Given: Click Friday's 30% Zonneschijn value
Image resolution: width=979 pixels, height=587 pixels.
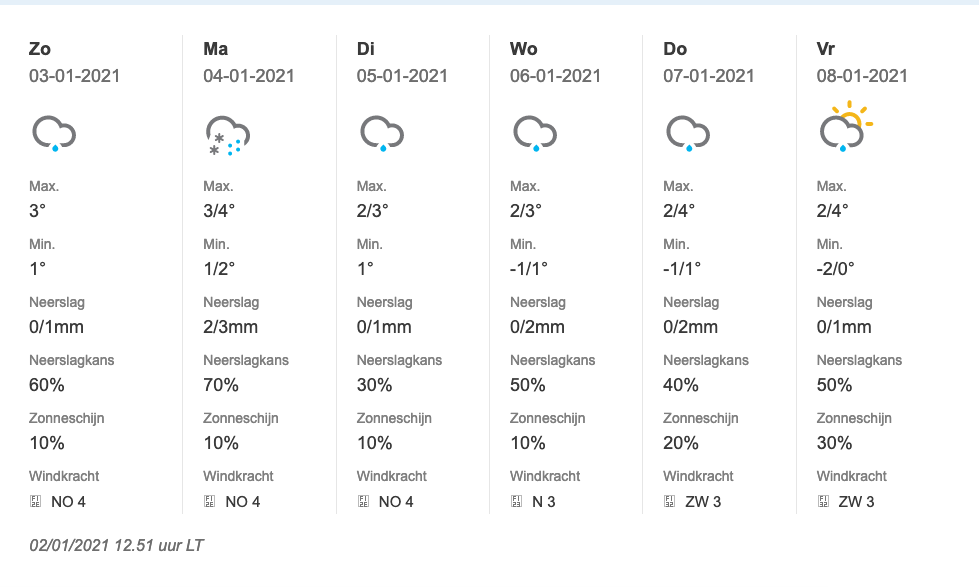Looking at the screenshot, I should click(834, 443).
